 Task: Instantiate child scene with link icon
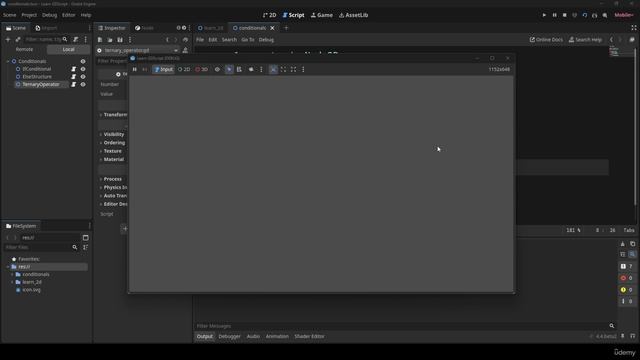(x=18, y=40)
